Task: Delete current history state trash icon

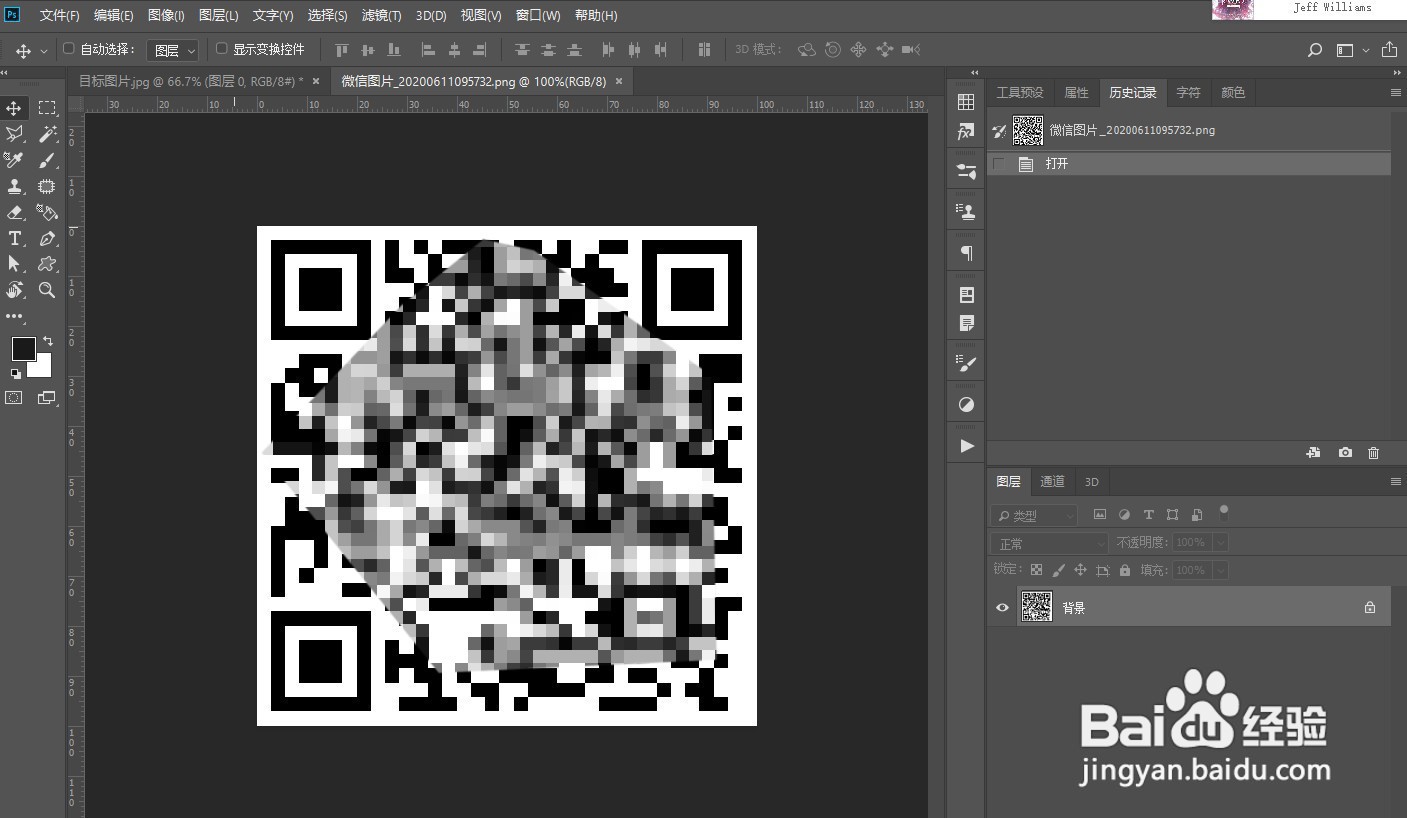Action: [x=1373, y=453]
